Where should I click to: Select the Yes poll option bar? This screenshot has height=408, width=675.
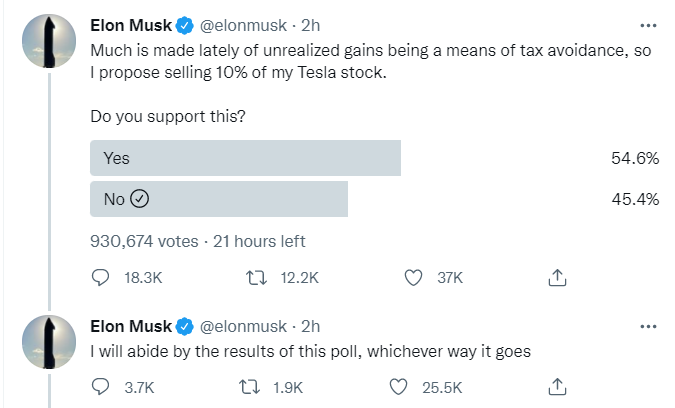point(245,158)
